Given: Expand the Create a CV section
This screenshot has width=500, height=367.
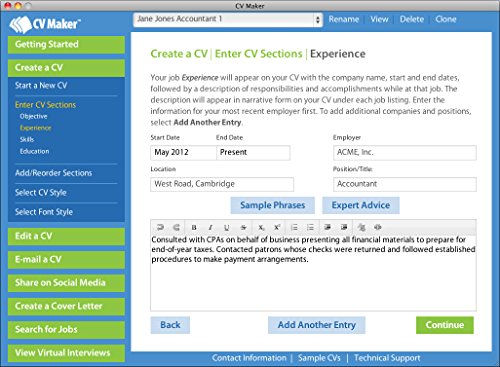Looking at the screenshot, I should 66,68.
